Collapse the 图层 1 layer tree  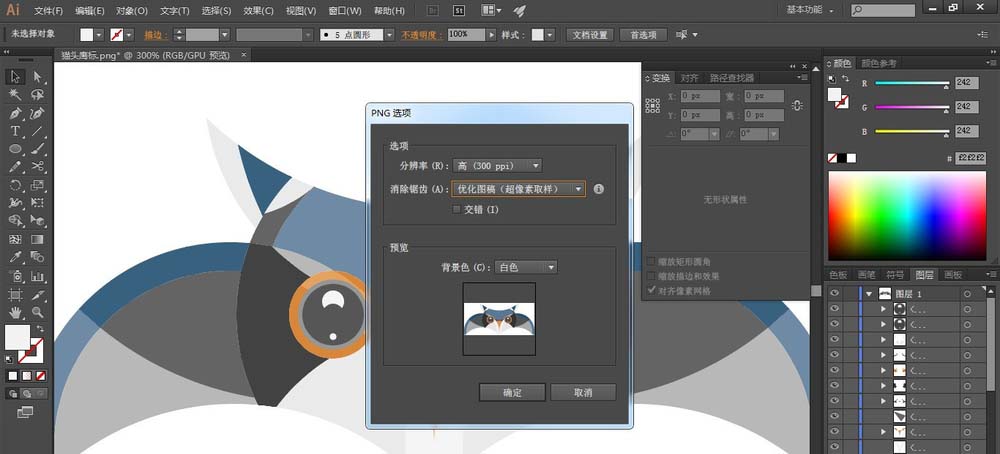click(x=869, y=294)
